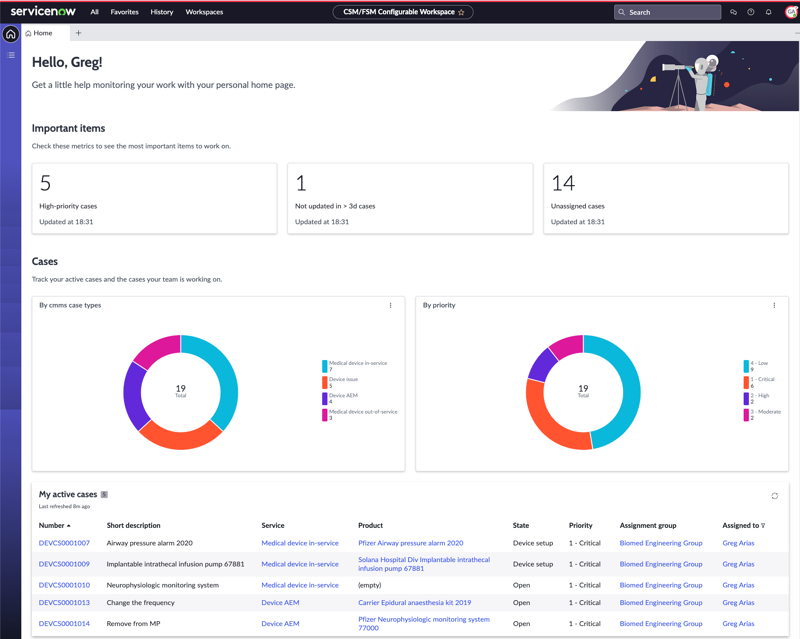Open the High-priority cases card

[155, 199]
